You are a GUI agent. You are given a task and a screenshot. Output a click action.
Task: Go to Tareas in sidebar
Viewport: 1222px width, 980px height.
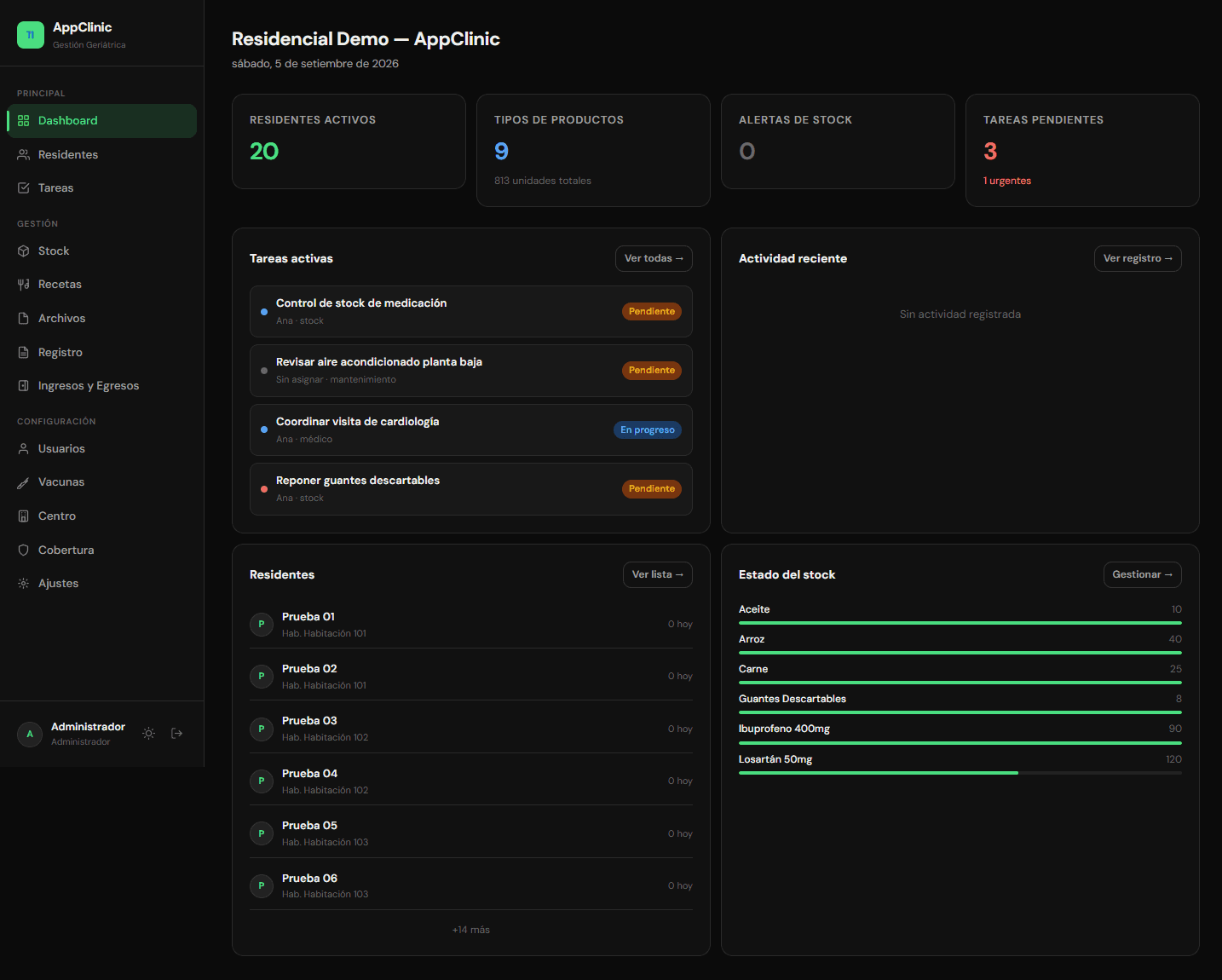pyautogui.click(x=101, y=188)
